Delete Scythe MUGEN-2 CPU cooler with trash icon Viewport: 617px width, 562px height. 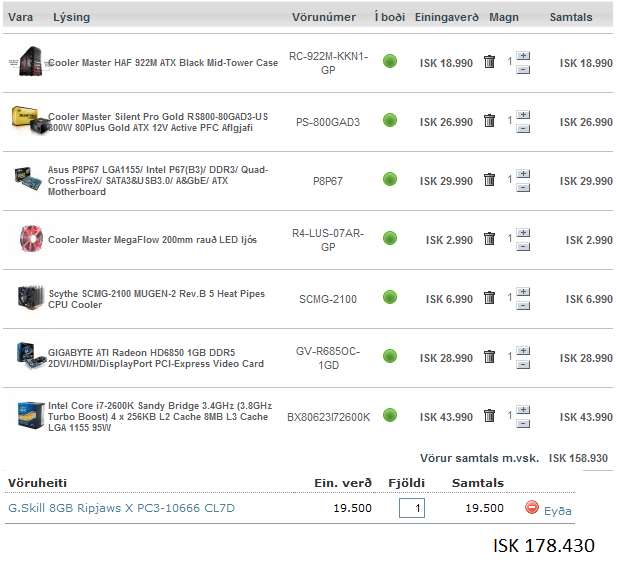pos(489,298)
